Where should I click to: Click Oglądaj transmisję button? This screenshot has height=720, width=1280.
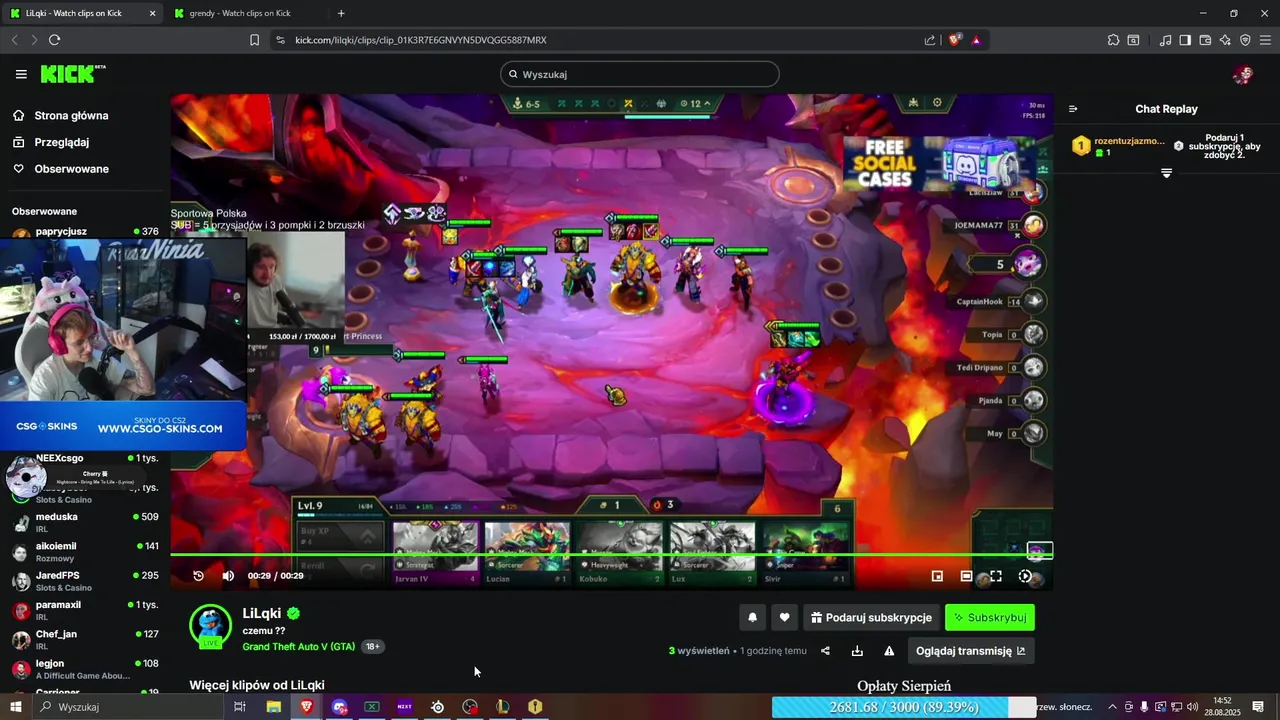970,651
